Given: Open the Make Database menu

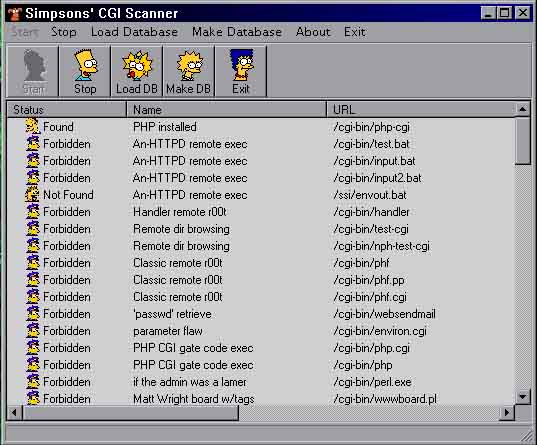Looking at the screenshot, I should [x=237, y=32].
